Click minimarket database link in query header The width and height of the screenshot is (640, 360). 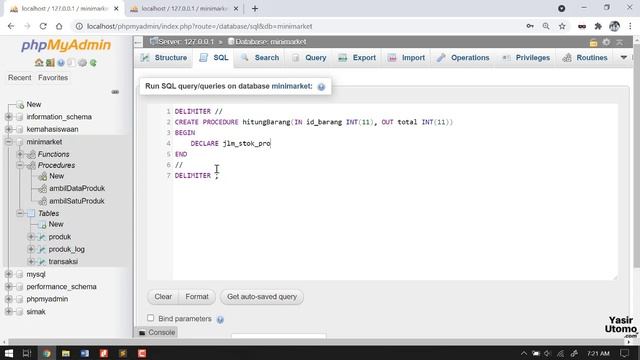(x=291, y=86)
